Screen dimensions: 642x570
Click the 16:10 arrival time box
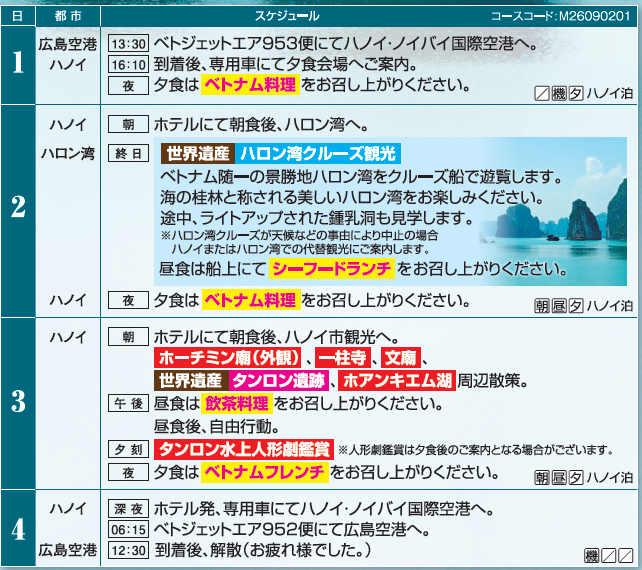click(x=128, y=66)
